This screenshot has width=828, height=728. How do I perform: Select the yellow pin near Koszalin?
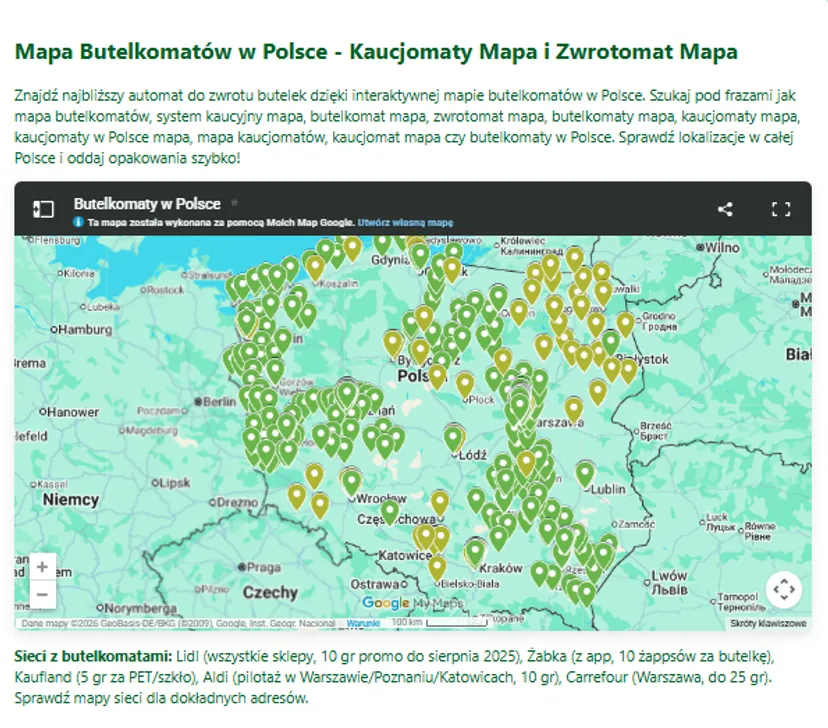point(315,268)
